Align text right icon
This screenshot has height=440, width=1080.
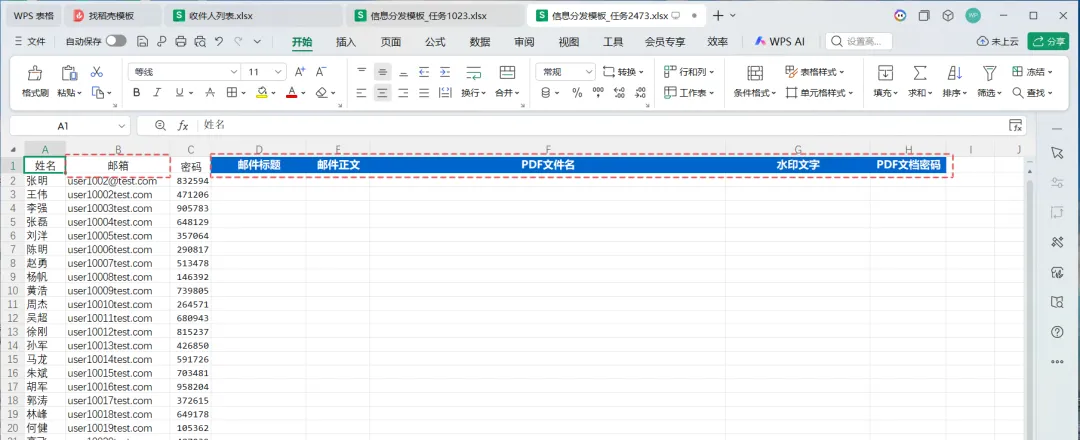click(x=404, y=92)
